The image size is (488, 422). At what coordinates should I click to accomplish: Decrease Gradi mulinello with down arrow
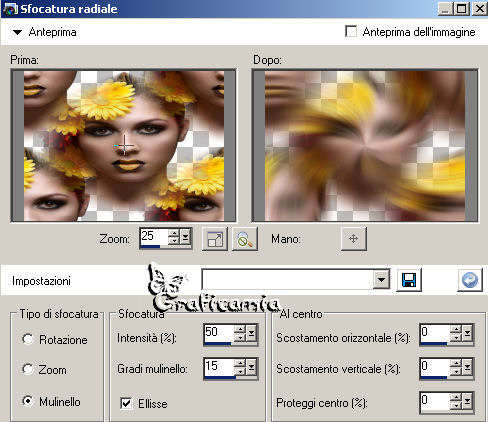coord(240,371)
